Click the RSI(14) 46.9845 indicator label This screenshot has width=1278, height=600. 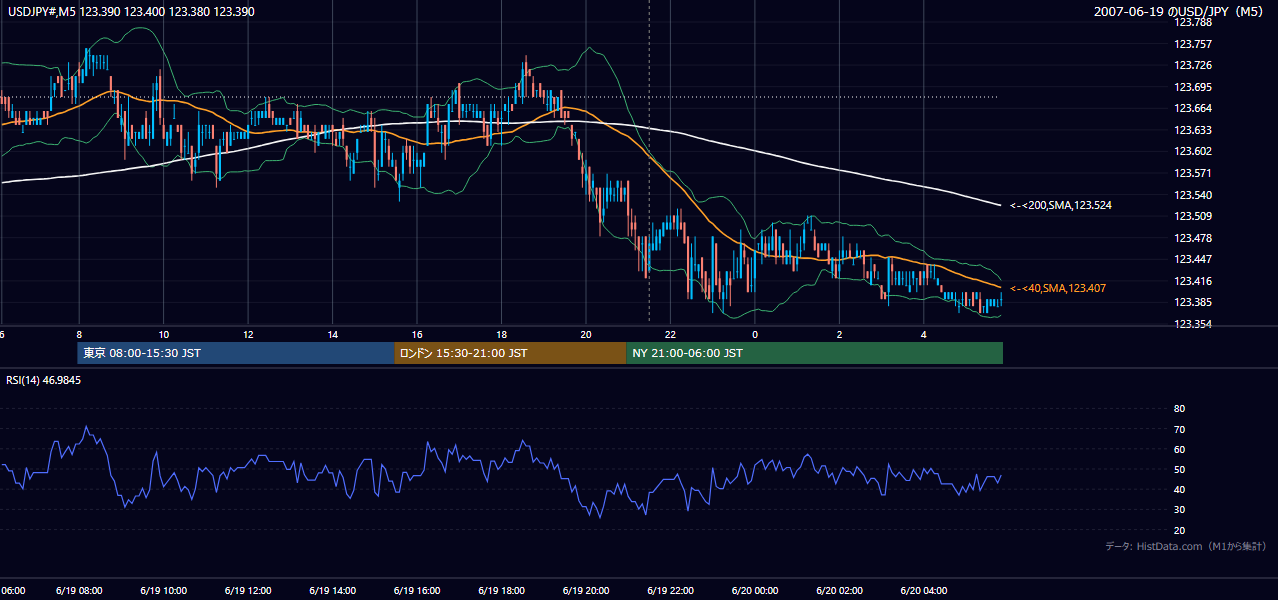click(x=44, y=380)
